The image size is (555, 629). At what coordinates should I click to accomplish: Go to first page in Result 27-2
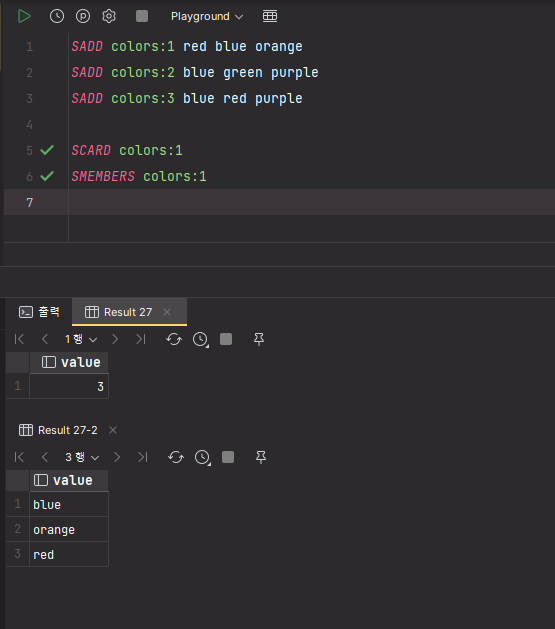(19, 457)
